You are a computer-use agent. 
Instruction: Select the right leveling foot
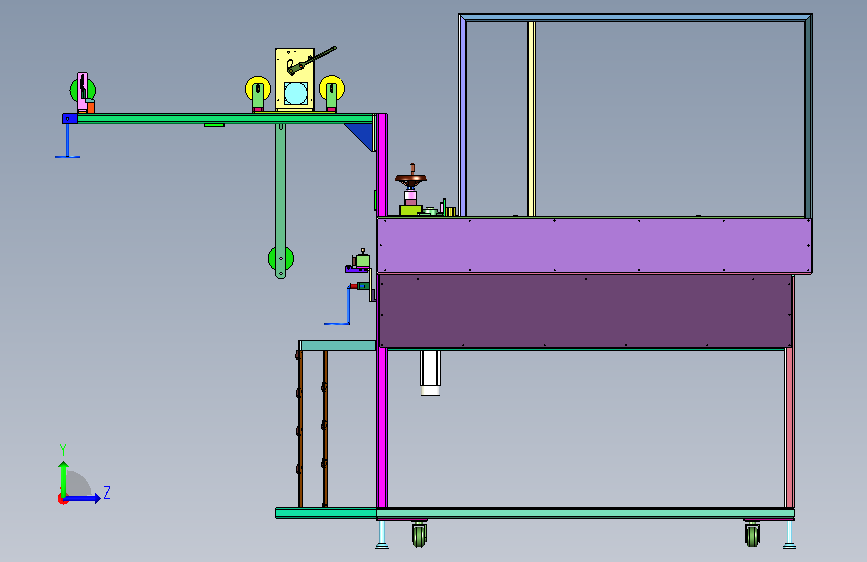(790, 535)
